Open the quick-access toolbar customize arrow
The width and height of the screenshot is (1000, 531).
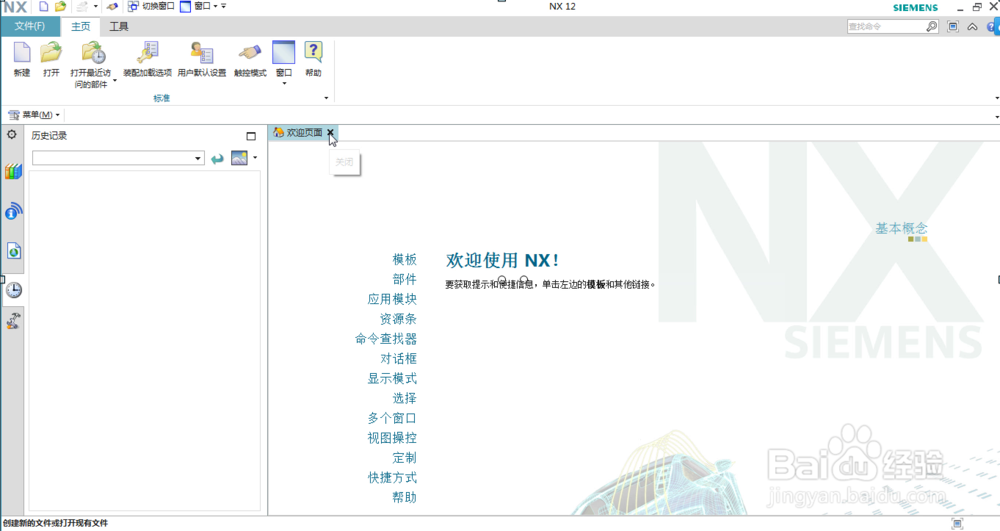tap(224, 6)
